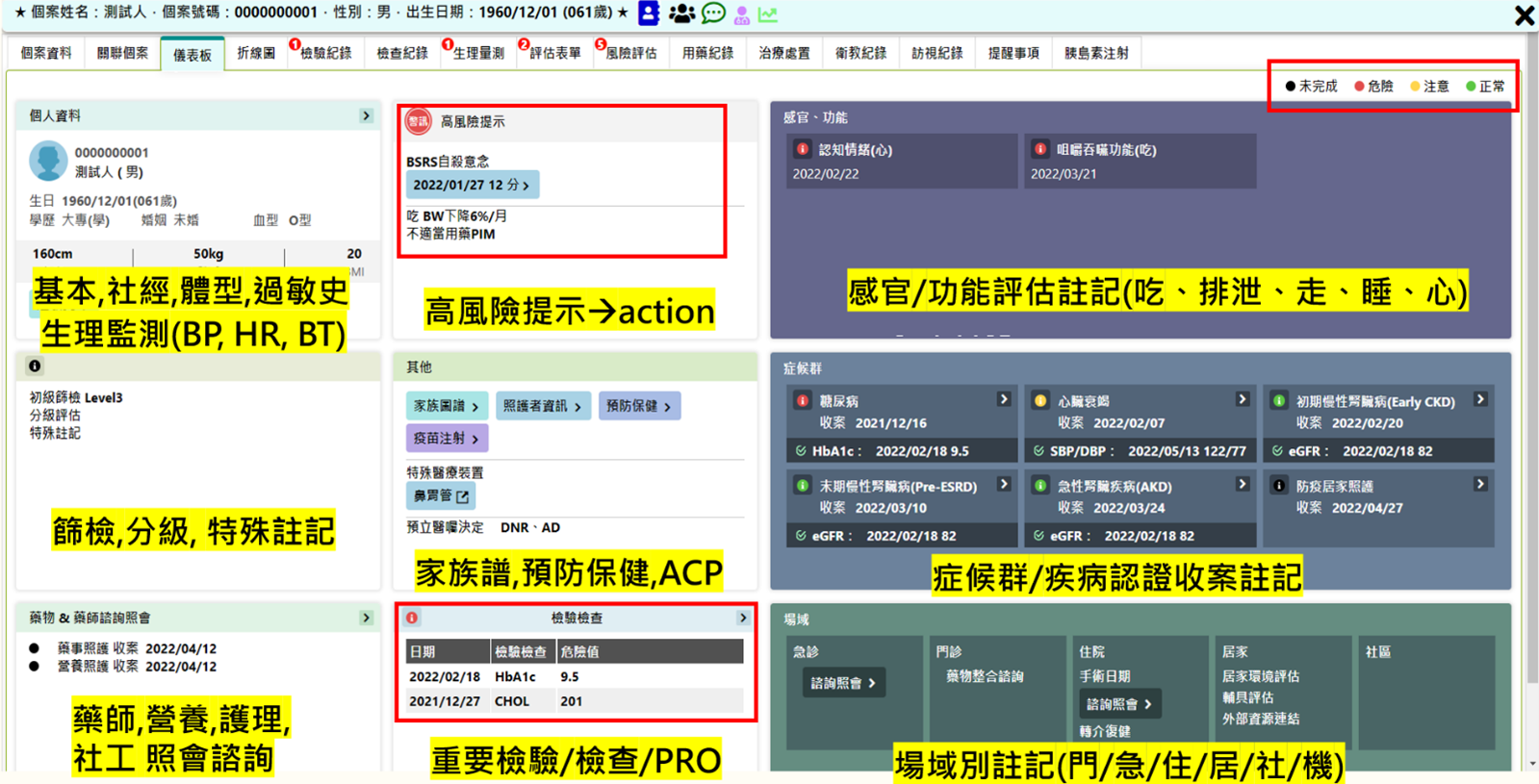Viewport: 1539px width, 784px height.
Task: Click the info icon in screening panel
Action: pyautogui.click(x=35, y=366)
